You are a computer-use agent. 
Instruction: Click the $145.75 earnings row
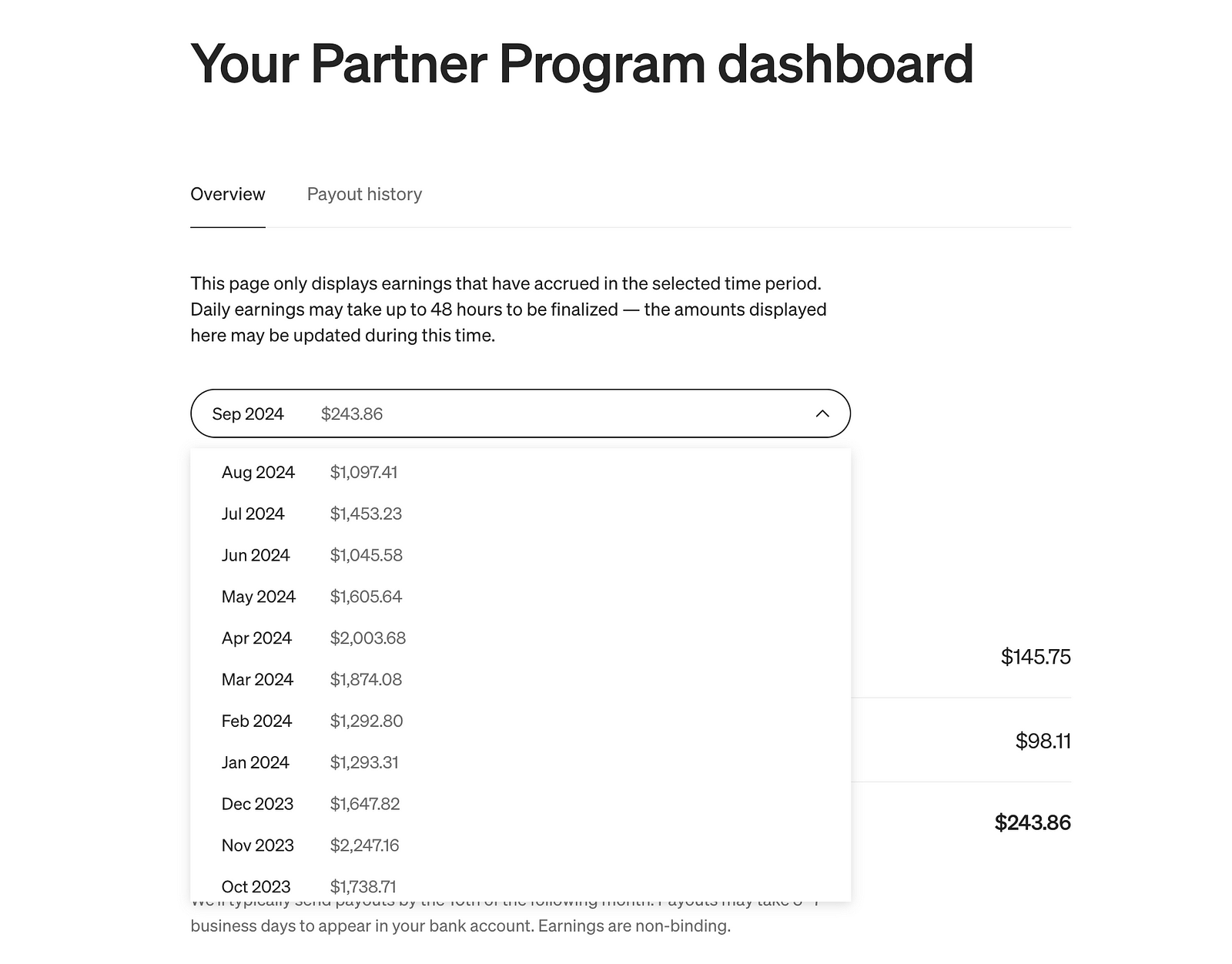[1035, 658]
